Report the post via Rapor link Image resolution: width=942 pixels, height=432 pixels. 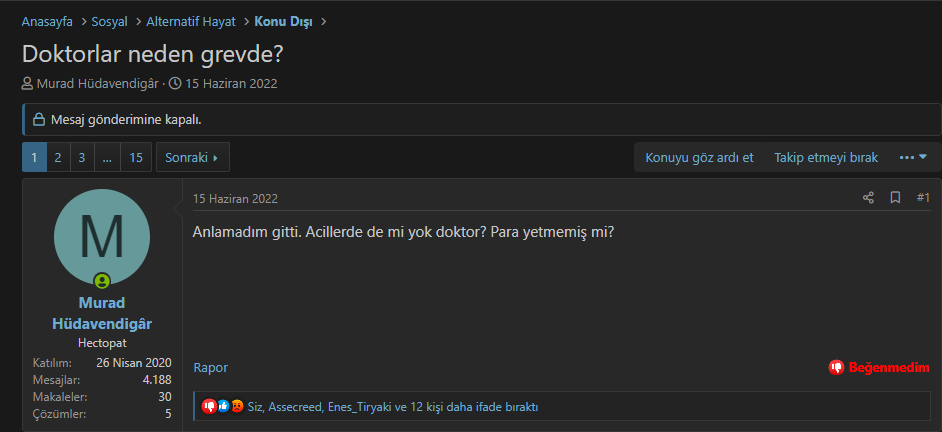[x=210, y=368]
